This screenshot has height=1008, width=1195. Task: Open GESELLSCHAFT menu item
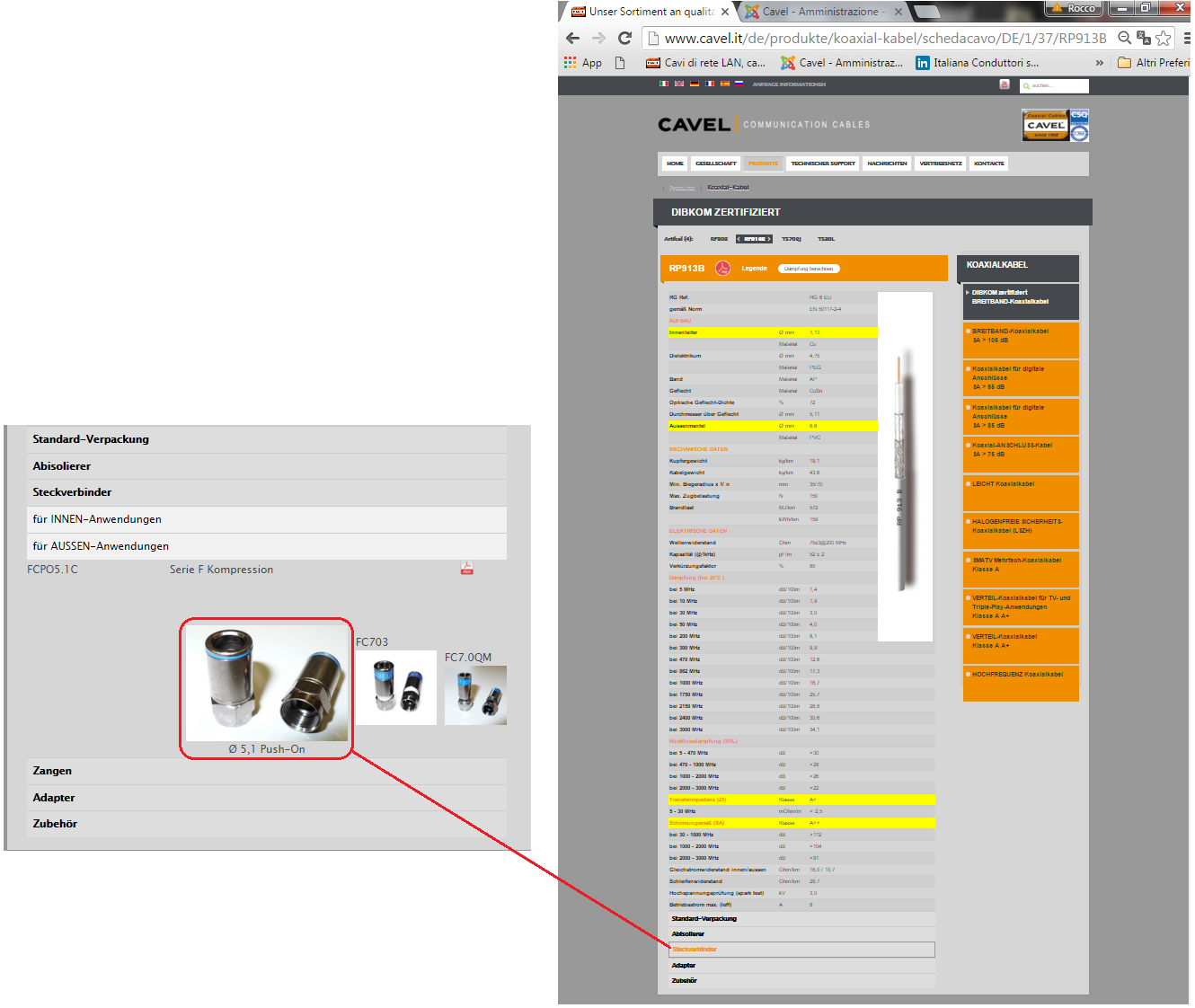coord(715,164)
